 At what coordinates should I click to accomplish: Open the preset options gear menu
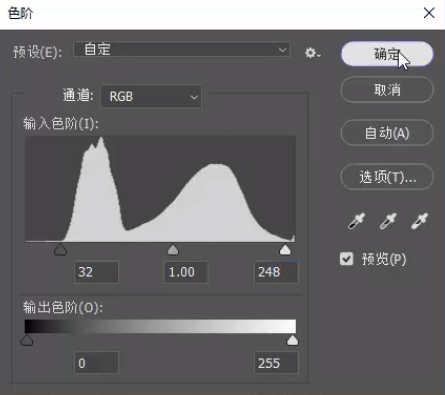(312, 53)
